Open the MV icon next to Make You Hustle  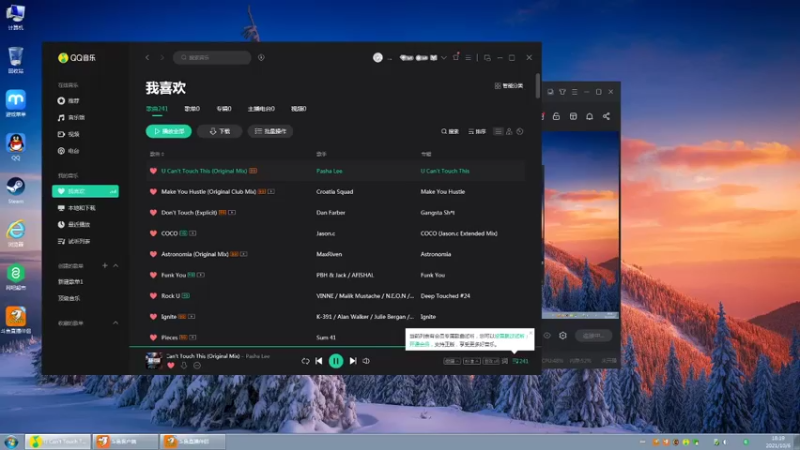point(271,192)
